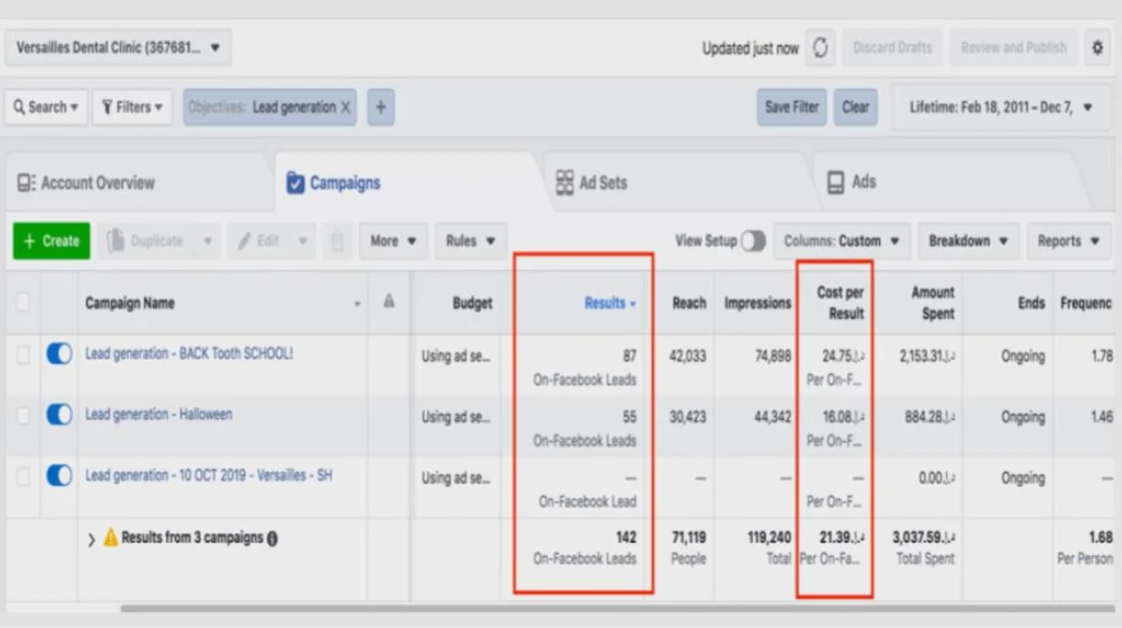Remove Lead generation filter with X icon
Screen dimensions: 1122x628
click(345, 107)
